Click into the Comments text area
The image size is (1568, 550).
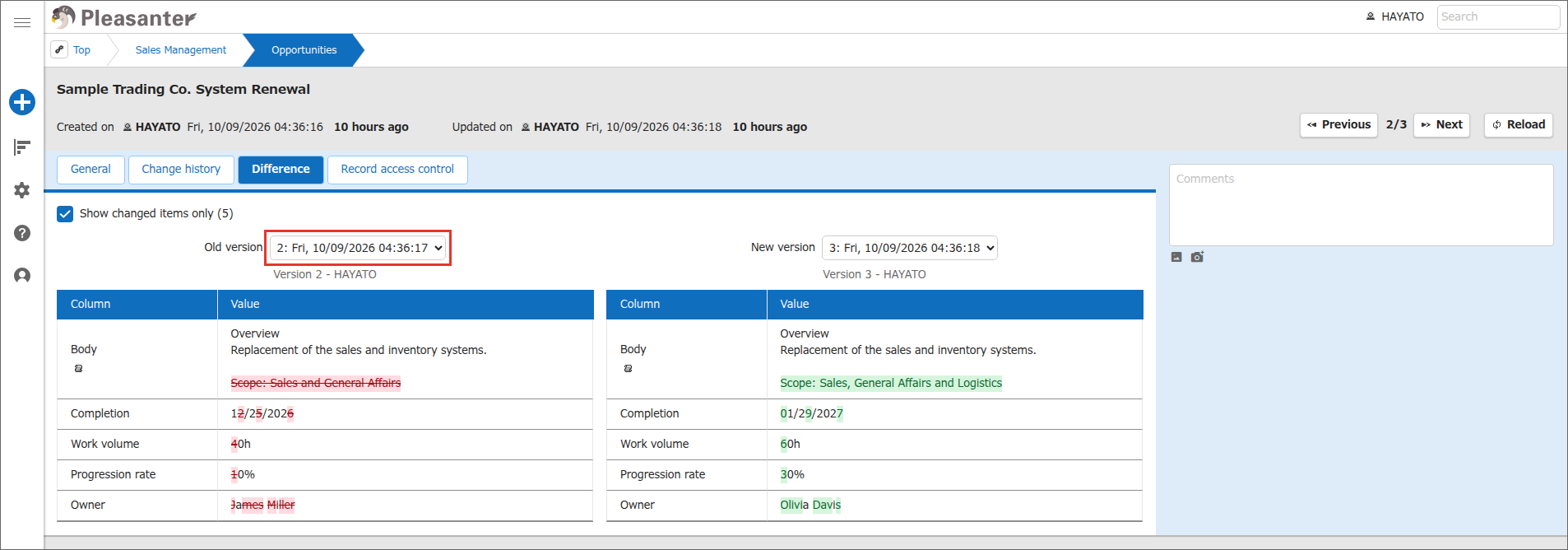(1362, 205)
